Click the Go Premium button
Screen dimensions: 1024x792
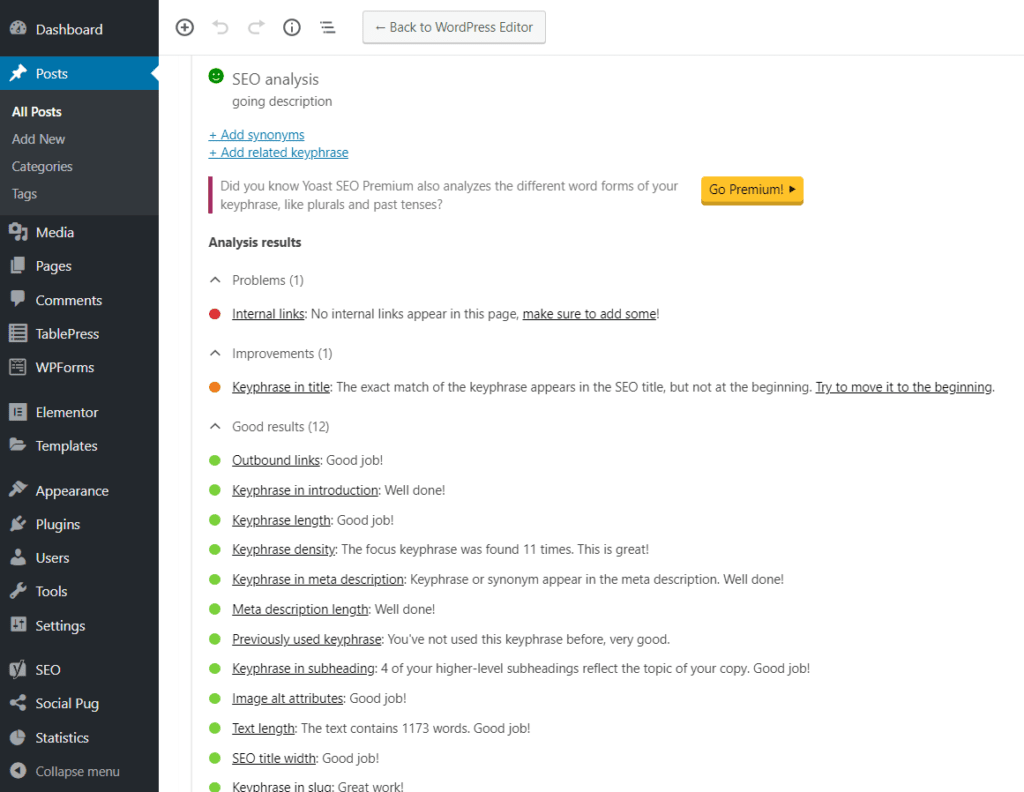(752, 190)
